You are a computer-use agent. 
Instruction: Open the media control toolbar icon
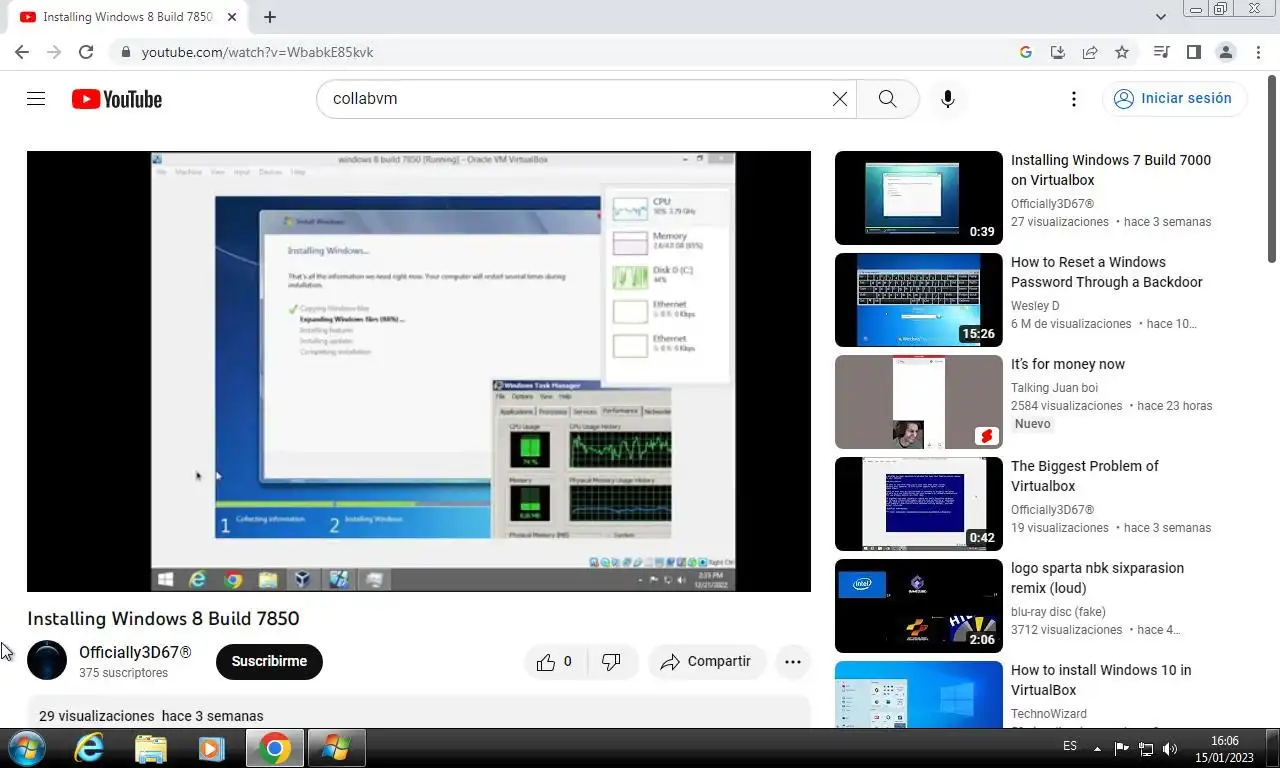pyautogui.click(x=1161, y=52)
